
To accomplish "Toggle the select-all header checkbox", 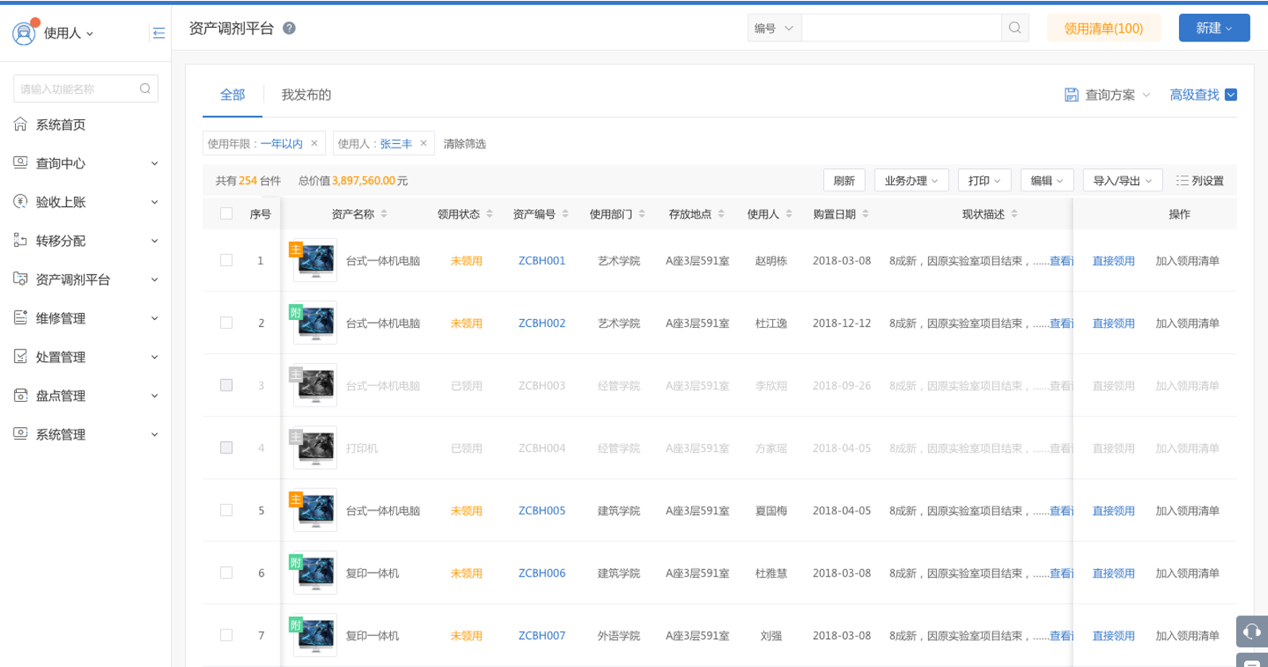I will coord(226,214).
